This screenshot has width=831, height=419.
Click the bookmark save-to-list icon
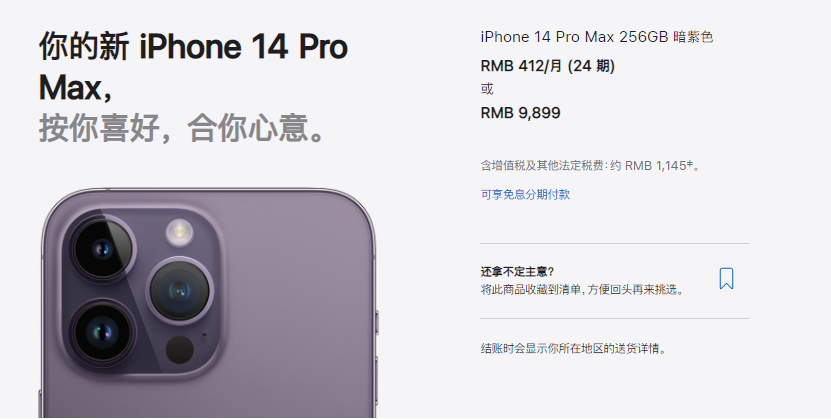pos(726,279)
